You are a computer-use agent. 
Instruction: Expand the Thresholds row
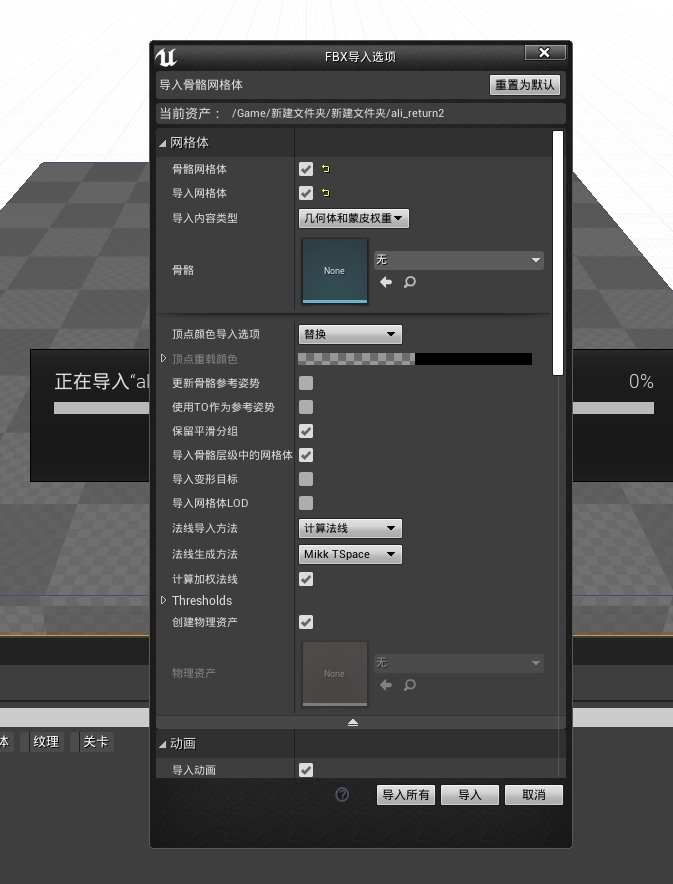coord(163,600)
